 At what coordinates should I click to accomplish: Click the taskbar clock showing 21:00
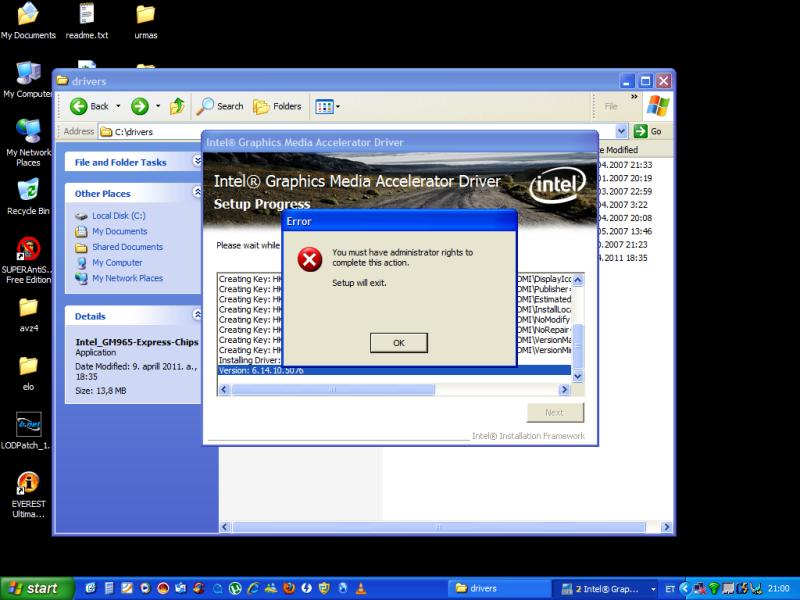[778, 589]
